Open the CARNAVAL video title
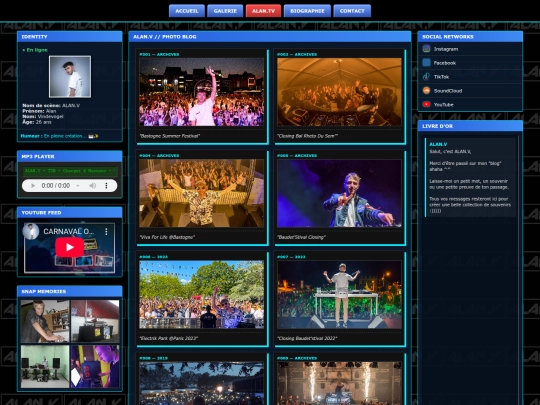Viewport: 540px width, 405px height. coord(68,231)
